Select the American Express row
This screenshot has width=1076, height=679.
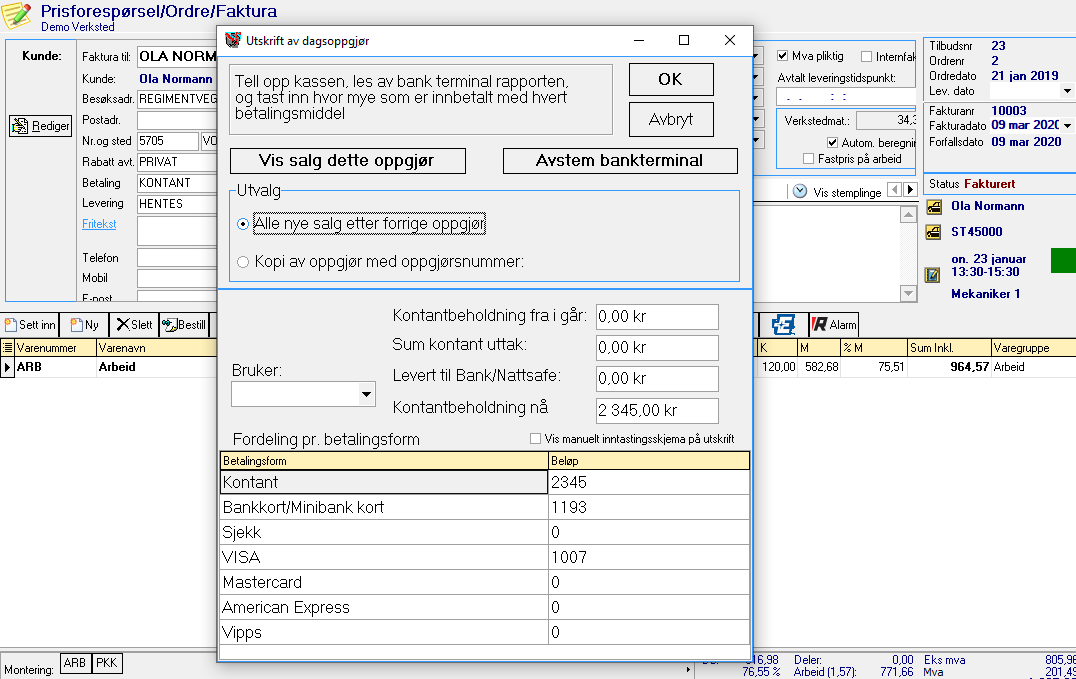484,608
